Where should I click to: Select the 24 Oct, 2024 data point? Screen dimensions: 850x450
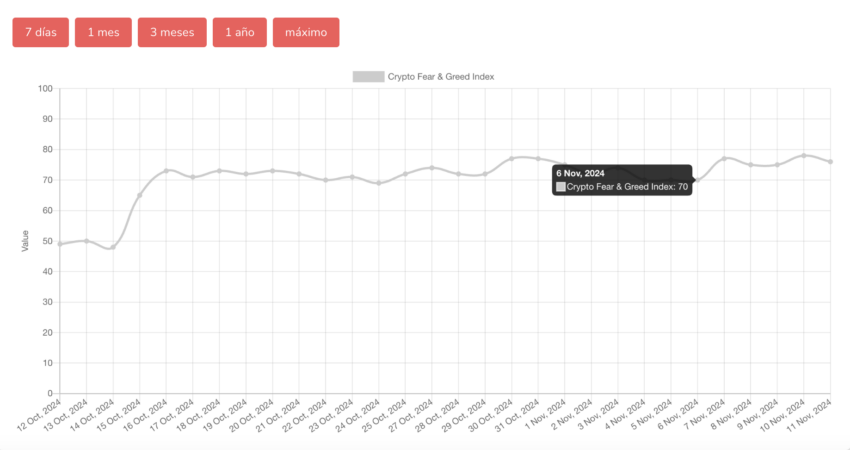click(378, 183)
